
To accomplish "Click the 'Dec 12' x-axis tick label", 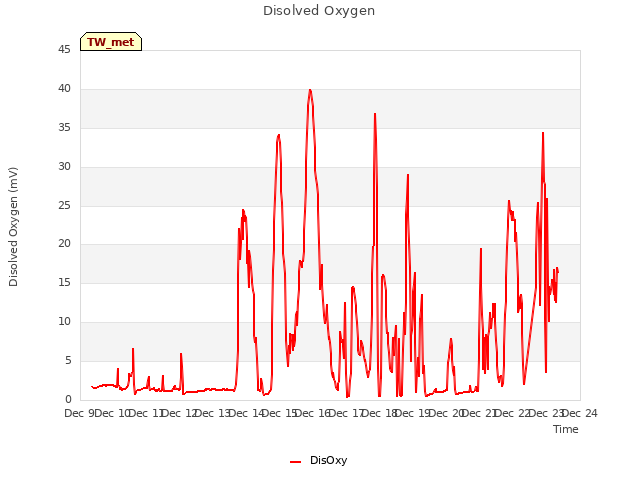I will click(180, 413).
